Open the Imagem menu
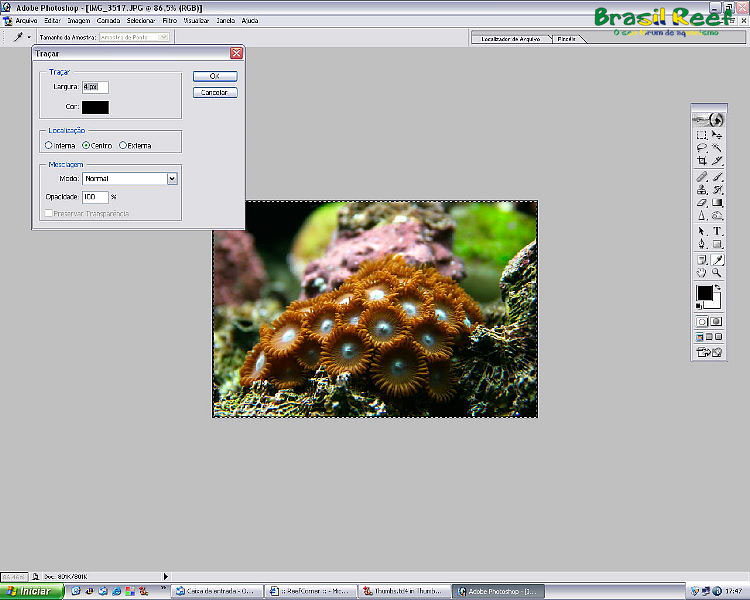The width and height of the screenshot is (750, 600). (79, 20)
